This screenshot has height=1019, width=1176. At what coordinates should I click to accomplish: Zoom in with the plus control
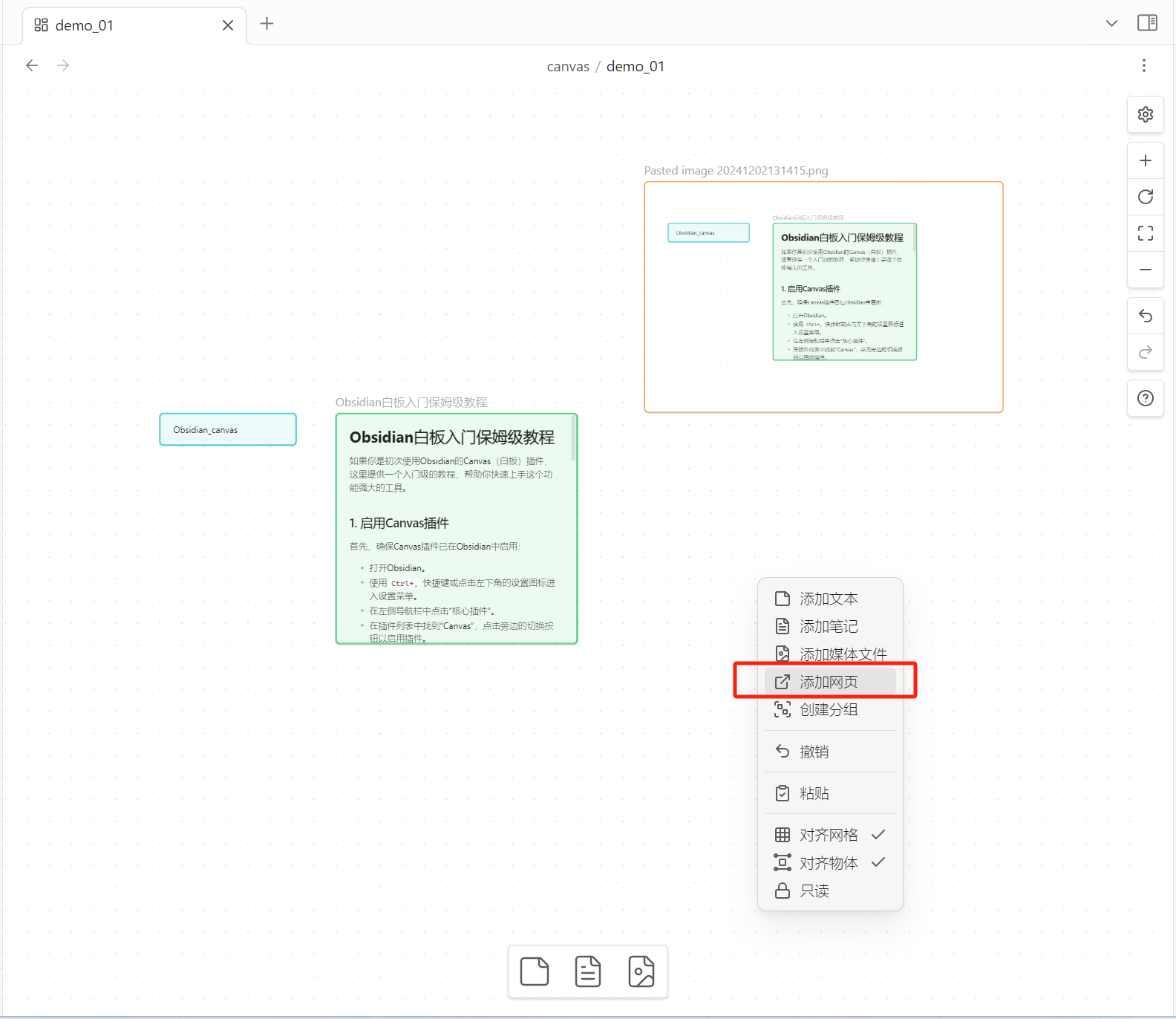[x=1146, y=160]
